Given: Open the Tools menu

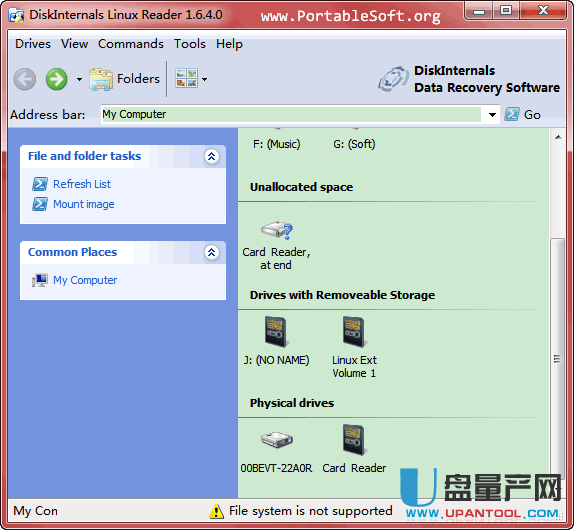Looking at the screenshot, I should point(190,44).
